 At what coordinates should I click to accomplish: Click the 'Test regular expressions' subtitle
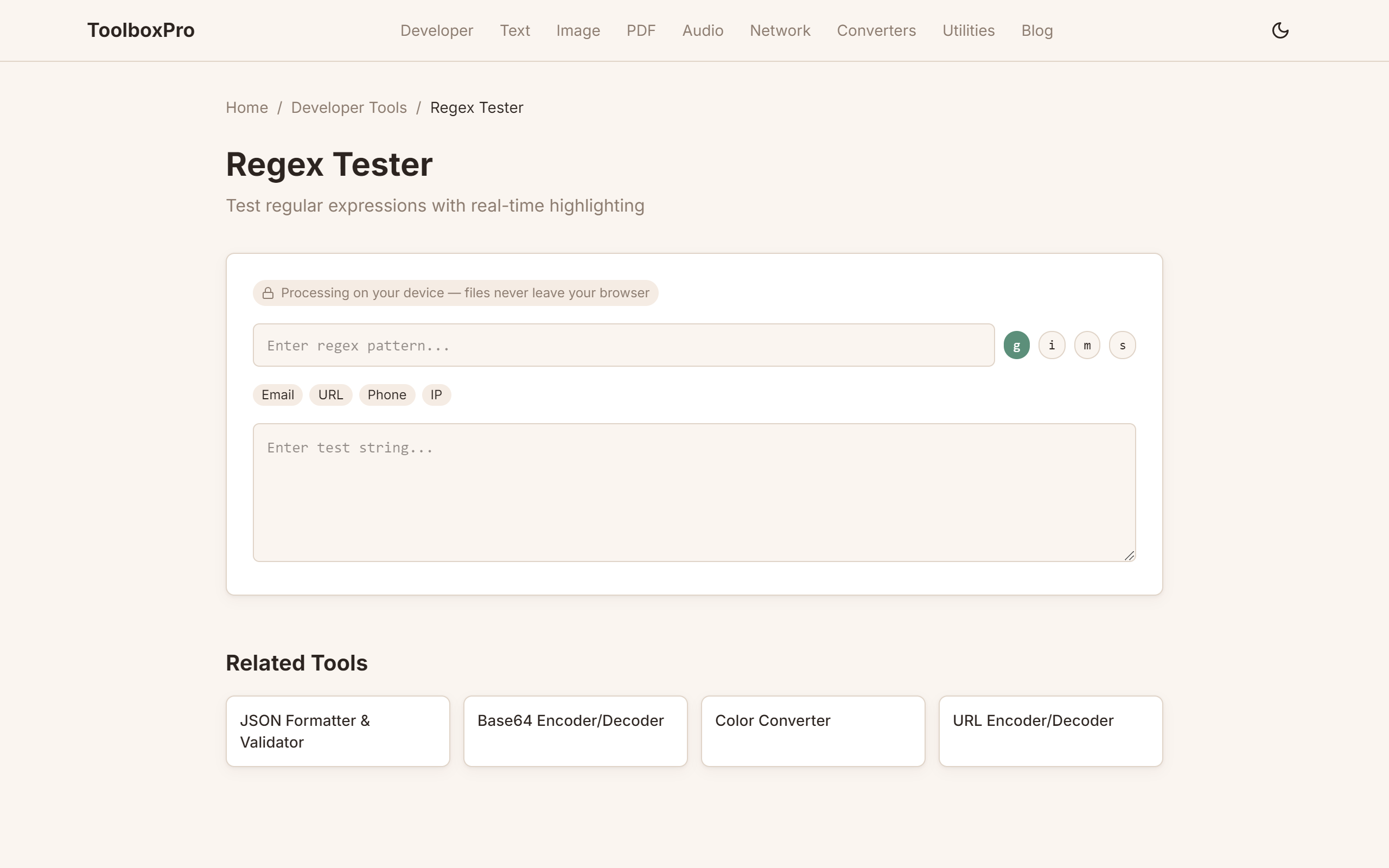[435, 206]
